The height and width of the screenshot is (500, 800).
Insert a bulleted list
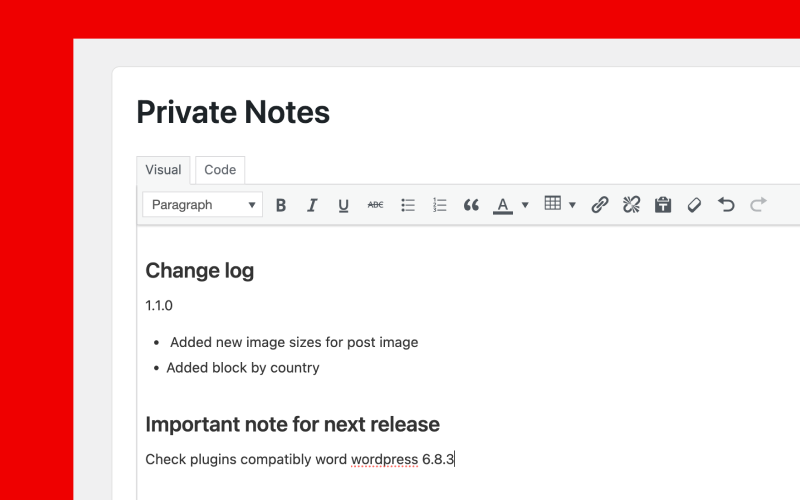(408, 205)
